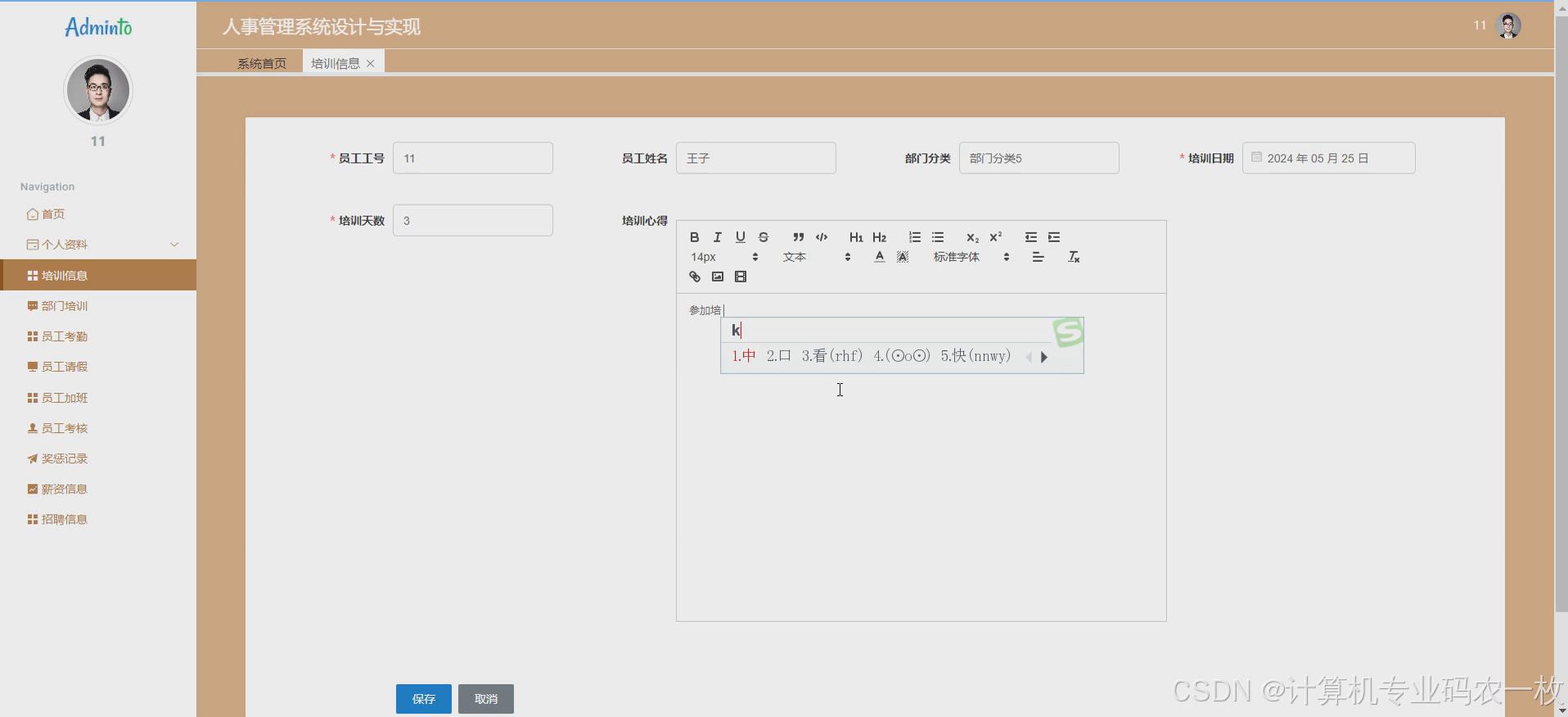The image size is (1568, 717).
Task: Open text background color picker
Action: 903,257
